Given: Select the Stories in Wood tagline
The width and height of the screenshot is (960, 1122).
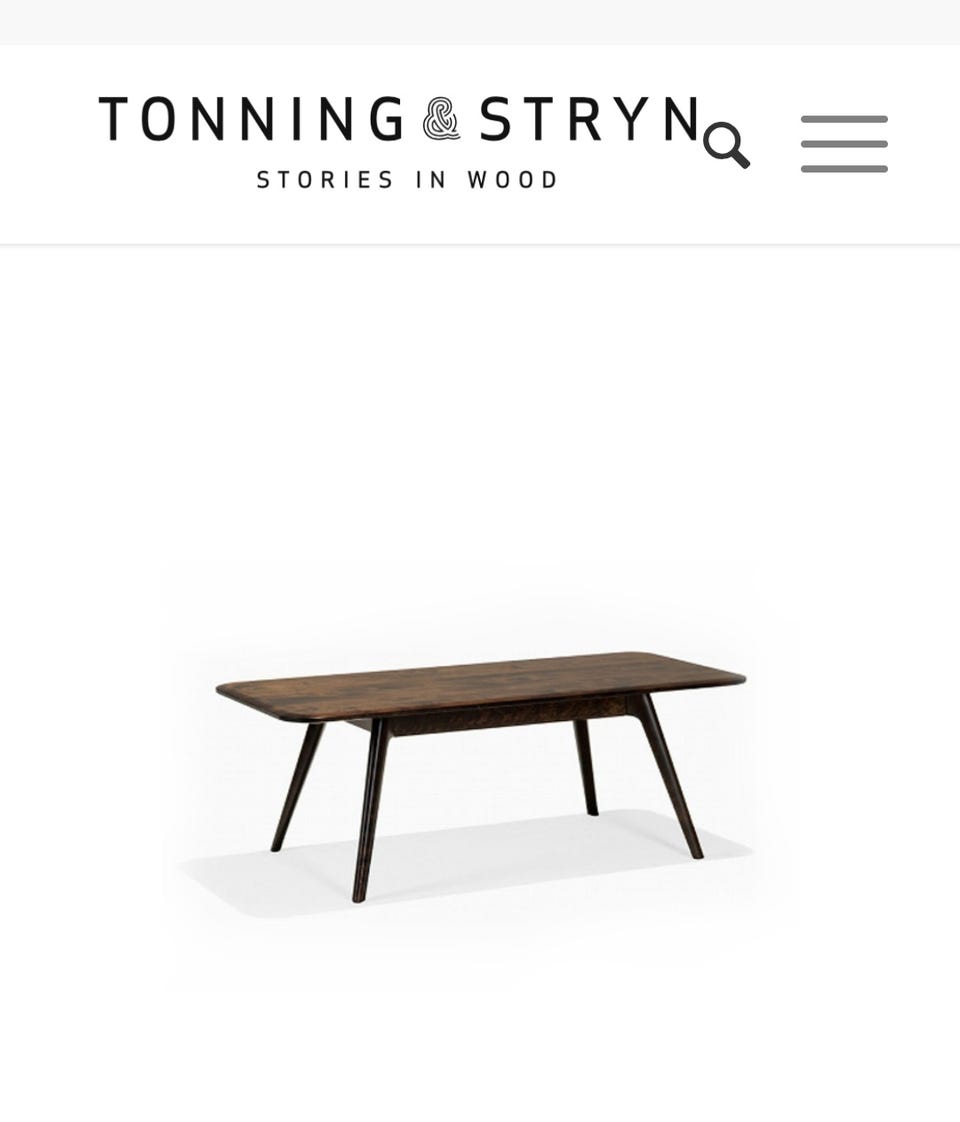Looking at the screenshot, I should pos(407,180).
